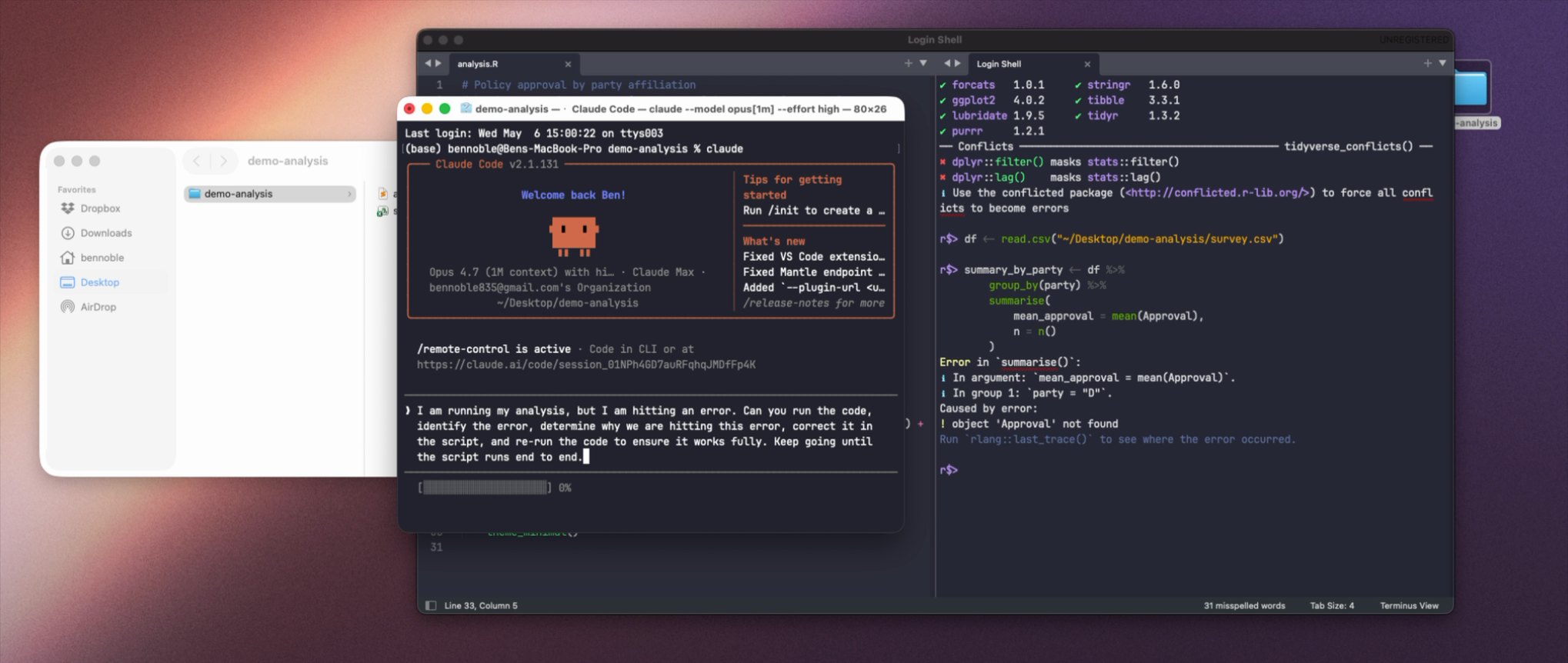Click the 'tidyverse_conflicts()' text in the terminal
The width and height of the screenshot is (1568, 663).
click(1349, 147)
